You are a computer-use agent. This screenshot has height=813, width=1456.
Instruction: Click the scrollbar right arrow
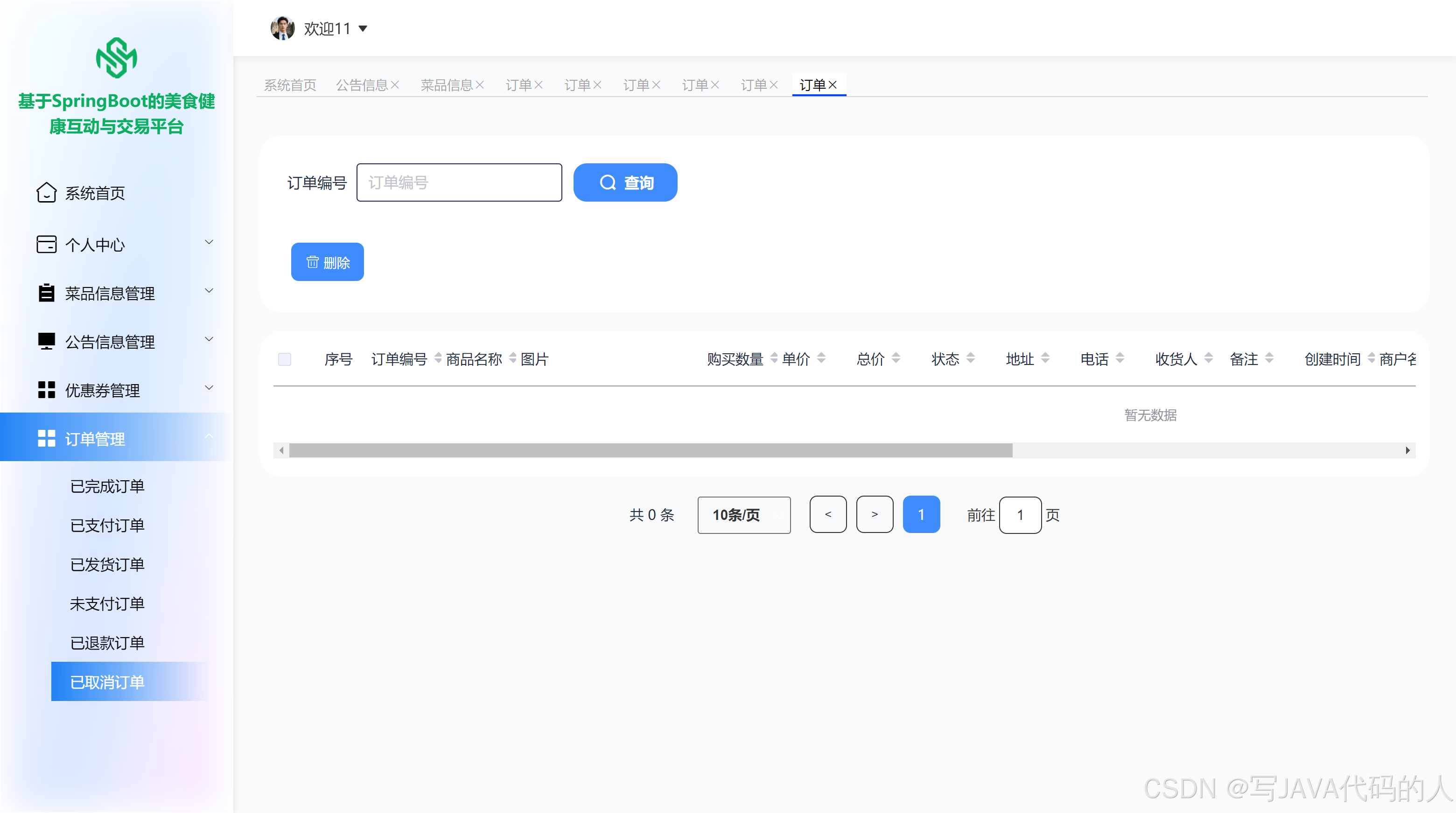pyautogui.click(x=1407, y=450)
